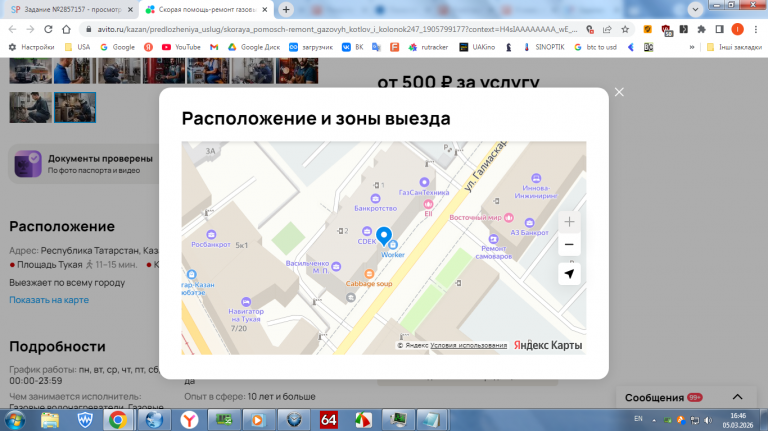Open the Google Диск bookmark
The width and height of the screenshot is (768, 431).
coord(254,47)
